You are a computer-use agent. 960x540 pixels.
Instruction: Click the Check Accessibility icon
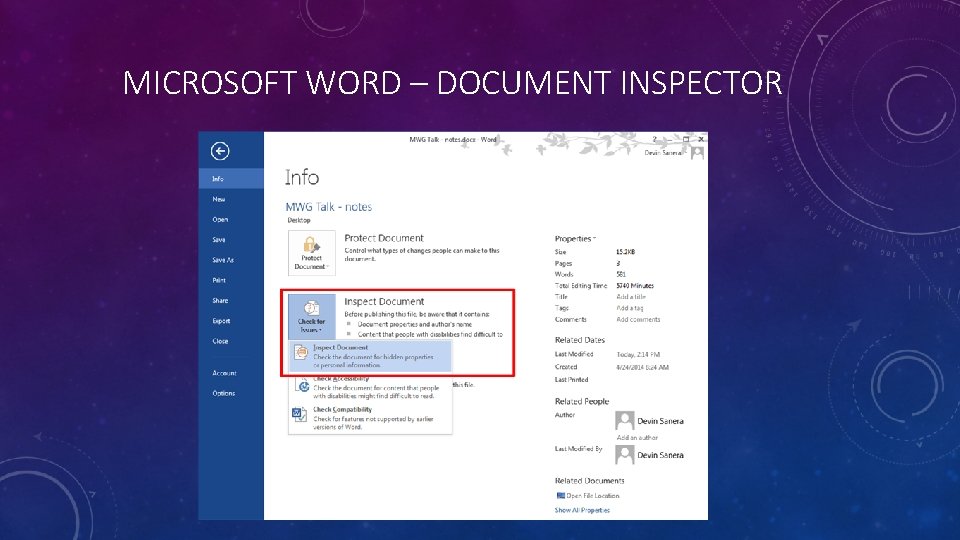tap(302, 384)
